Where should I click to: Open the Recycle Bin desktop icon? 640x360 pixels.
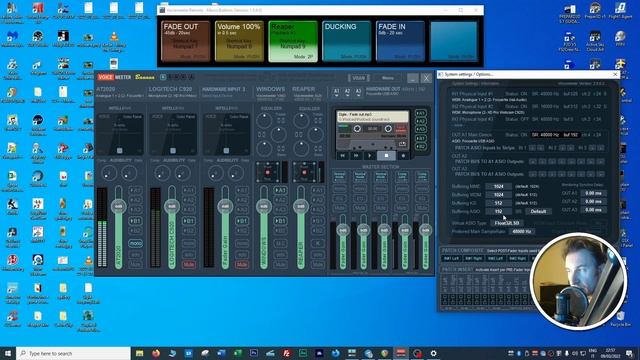click(x=620, y=319)
